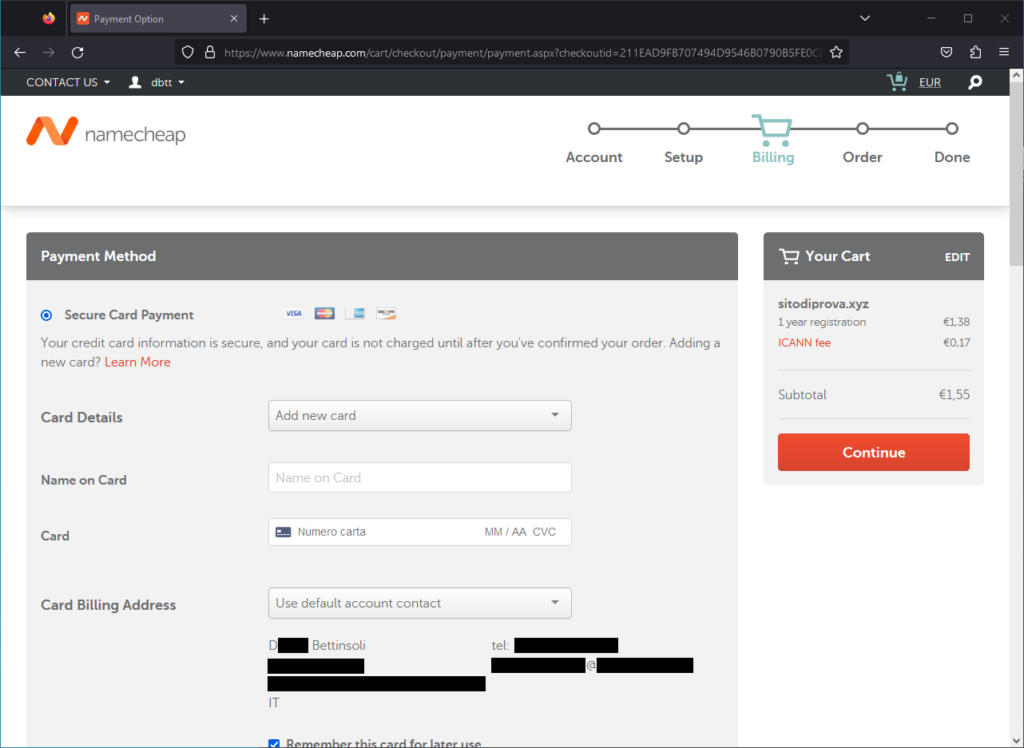Click EDIT in Your Cart
Image resolution: width=1024 pixels, height=748 pixels.
(957, 257)
